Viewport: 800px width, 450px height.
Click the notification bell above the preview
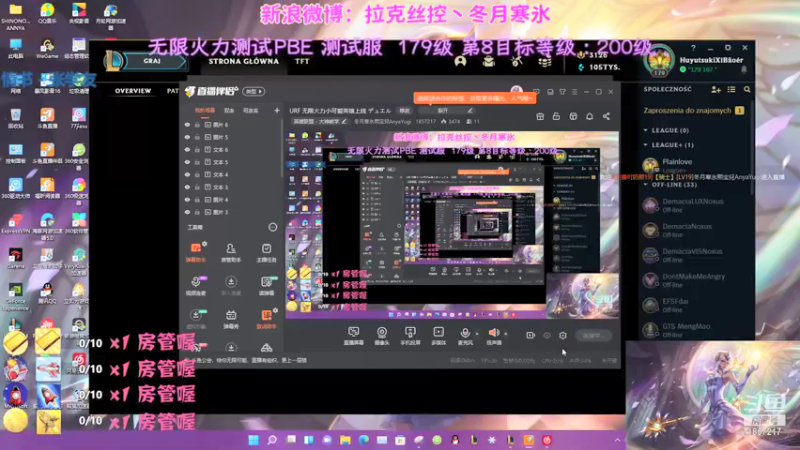589,116
